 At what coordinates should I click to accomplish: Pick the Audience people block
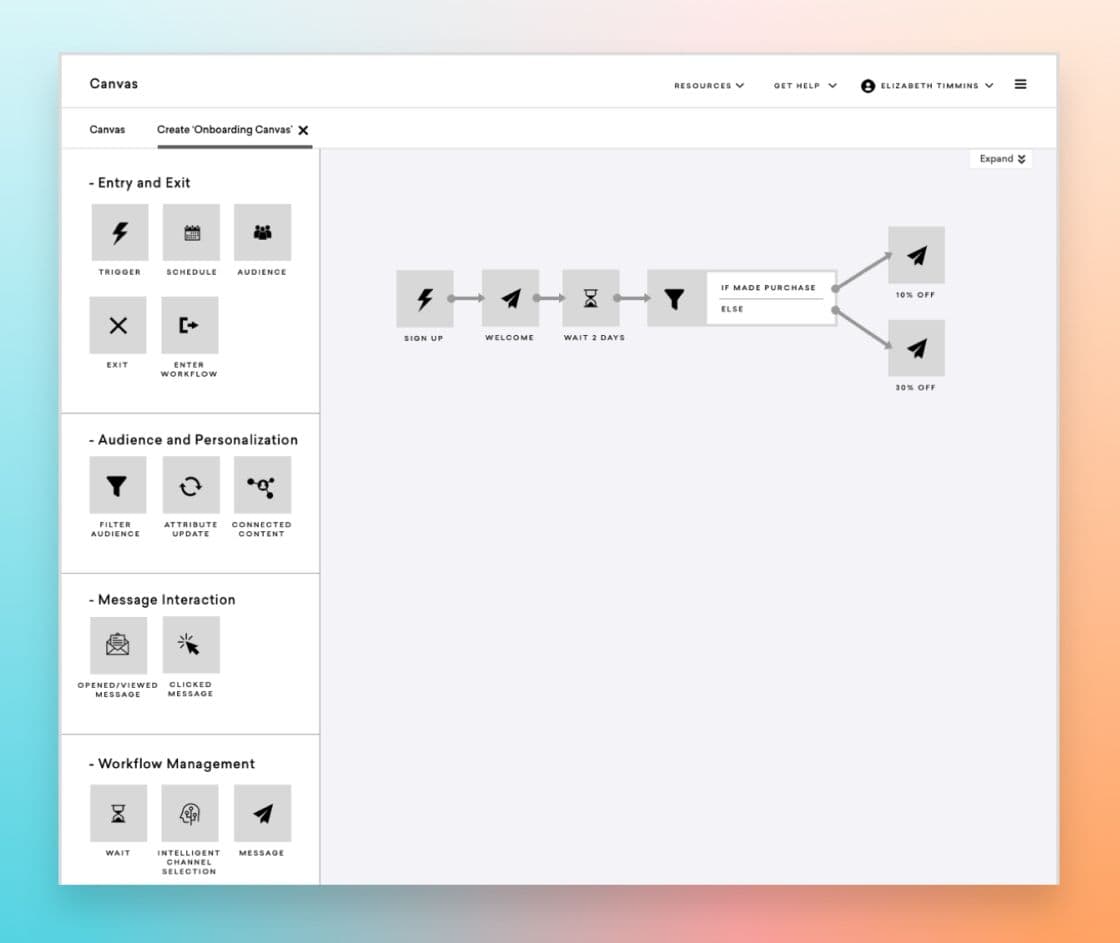coord(262,233)
